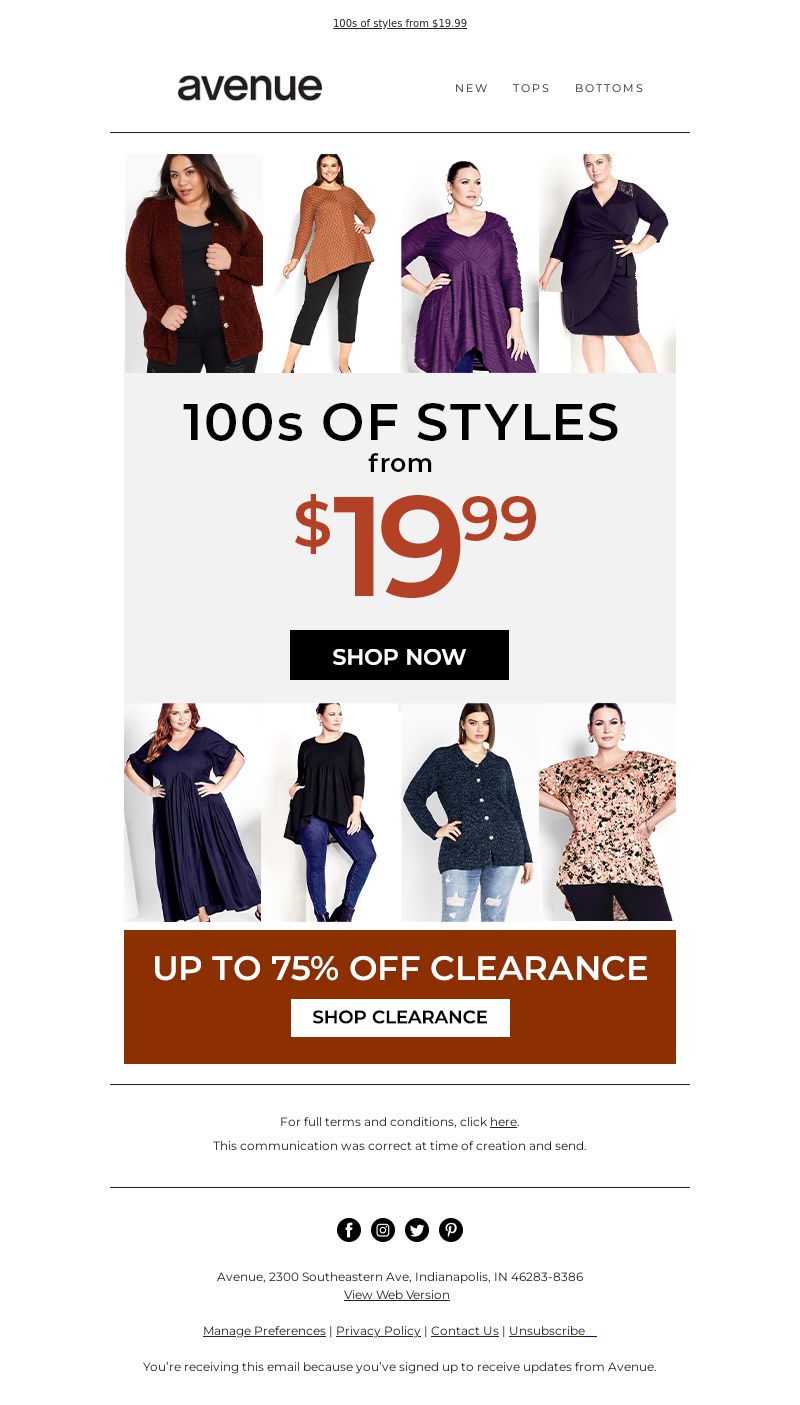Open the Instagram social icon
This screenshot has height=1405, width=800.
[383, 1230]
